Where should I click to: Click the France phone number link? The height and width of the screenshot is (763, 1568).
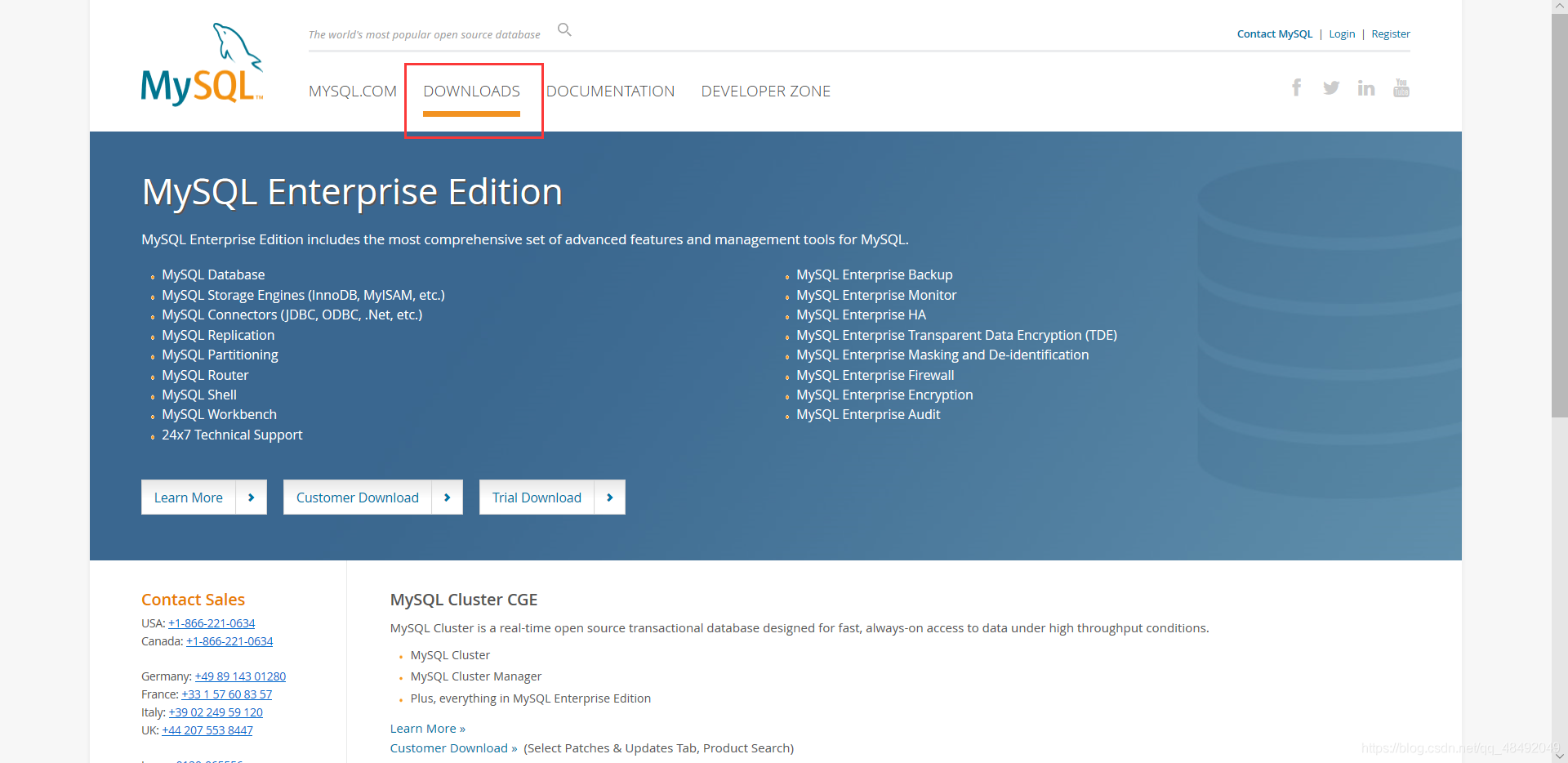227,694
